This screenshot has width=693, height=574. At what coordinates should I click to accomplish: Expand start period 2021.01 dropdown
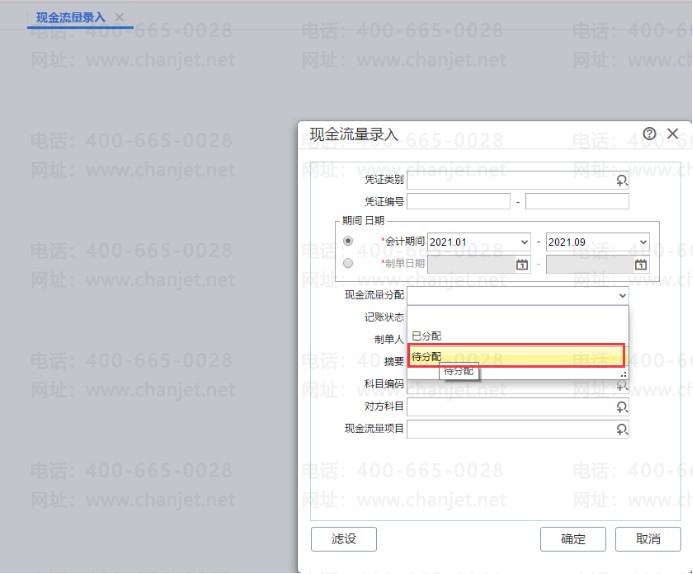(524, 242)
